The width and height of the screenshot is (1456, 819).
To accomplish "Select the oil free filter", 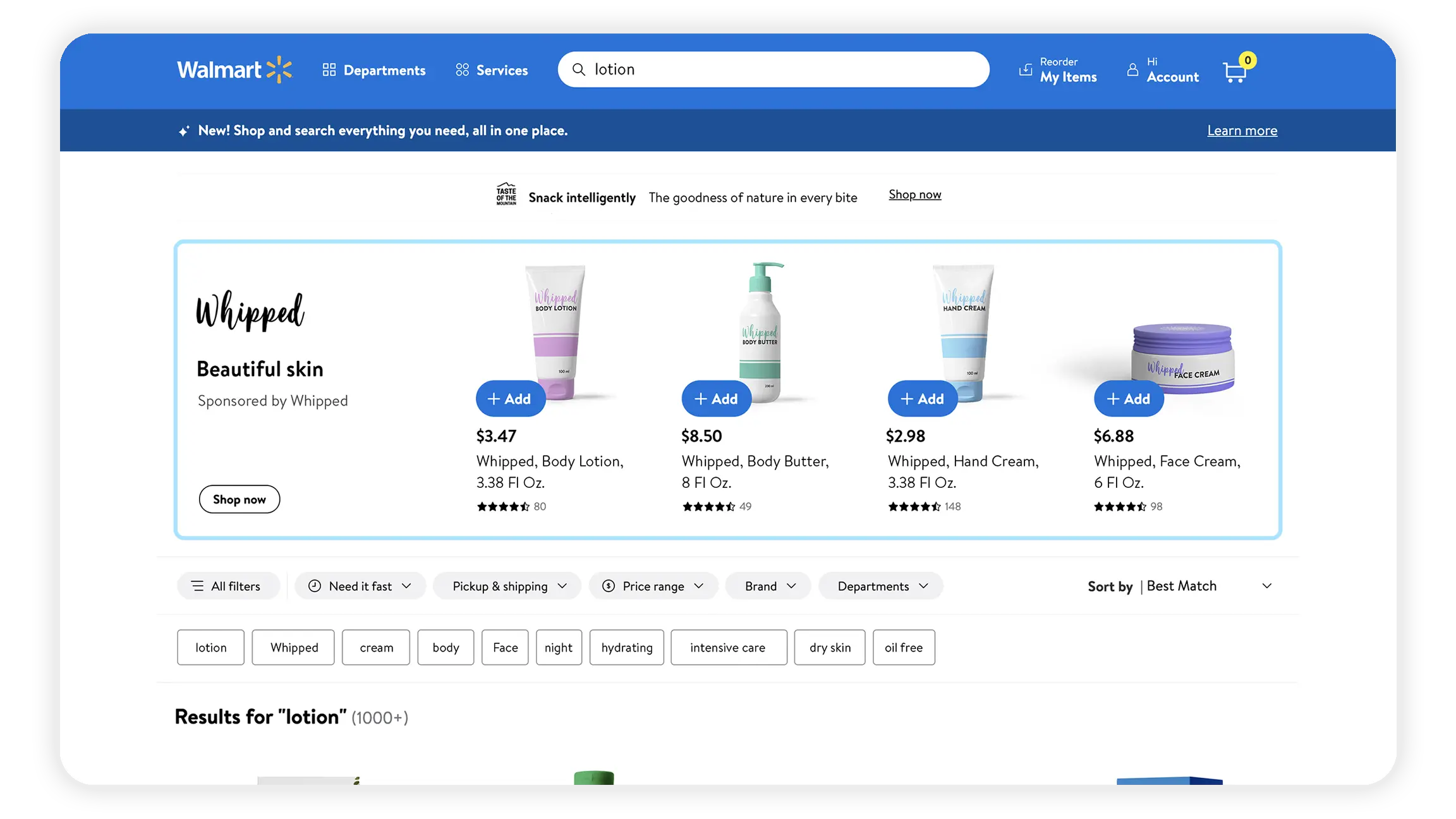I will [x=904, y=647].
